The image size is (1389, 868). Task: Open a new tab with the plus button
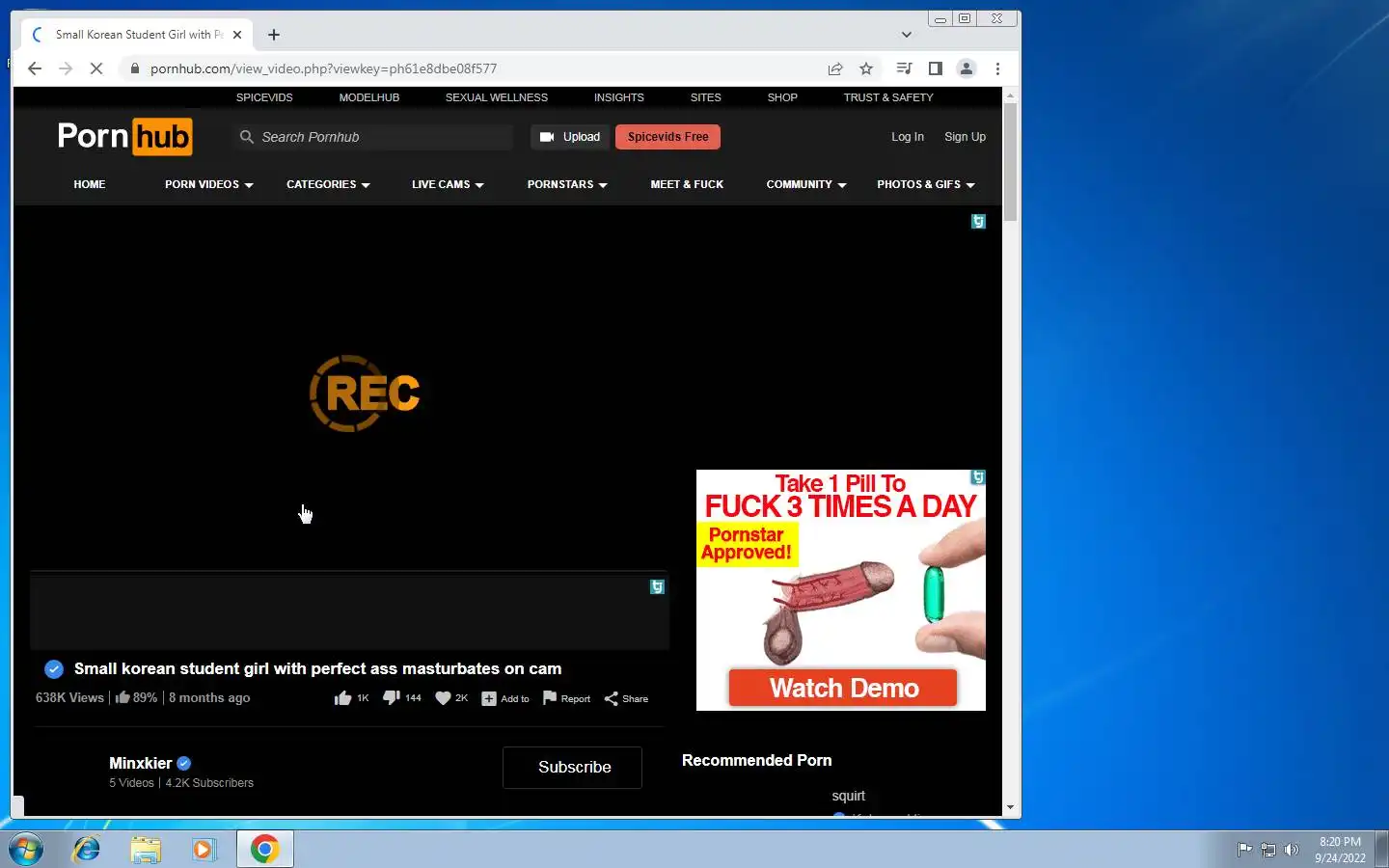point(274,35)
